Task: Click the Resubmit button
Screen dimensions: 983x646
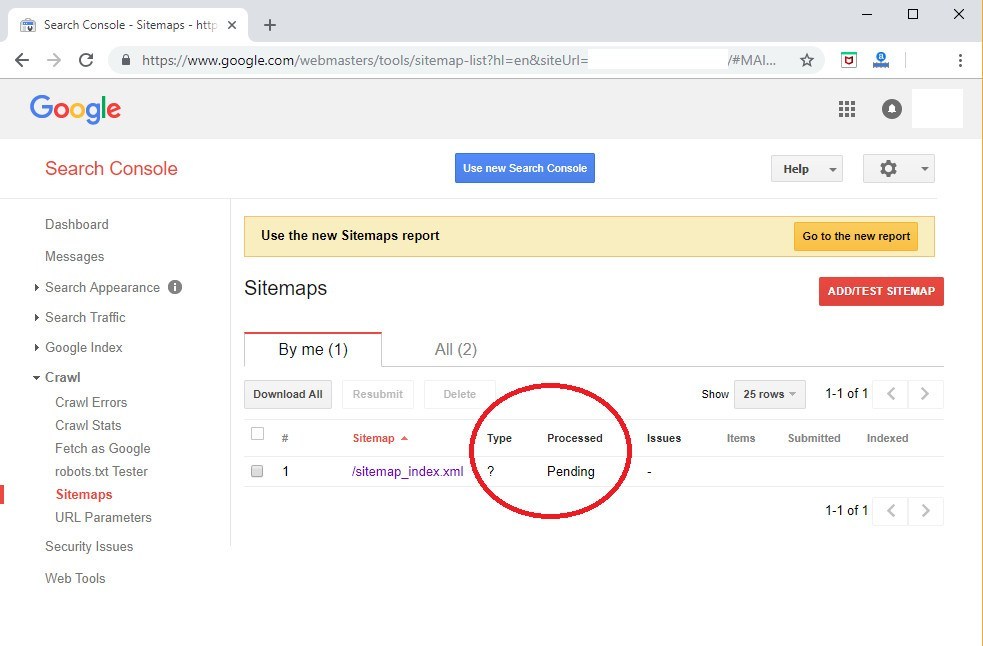Action: 377,394
